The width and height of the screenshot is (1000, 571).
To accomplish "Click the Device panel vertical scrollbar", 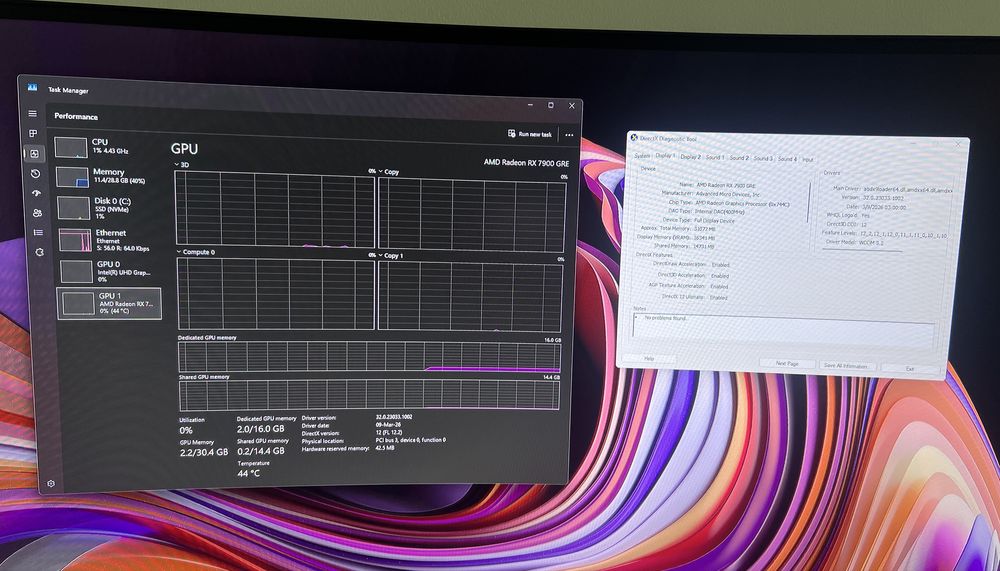I will [x=810, y=203].
